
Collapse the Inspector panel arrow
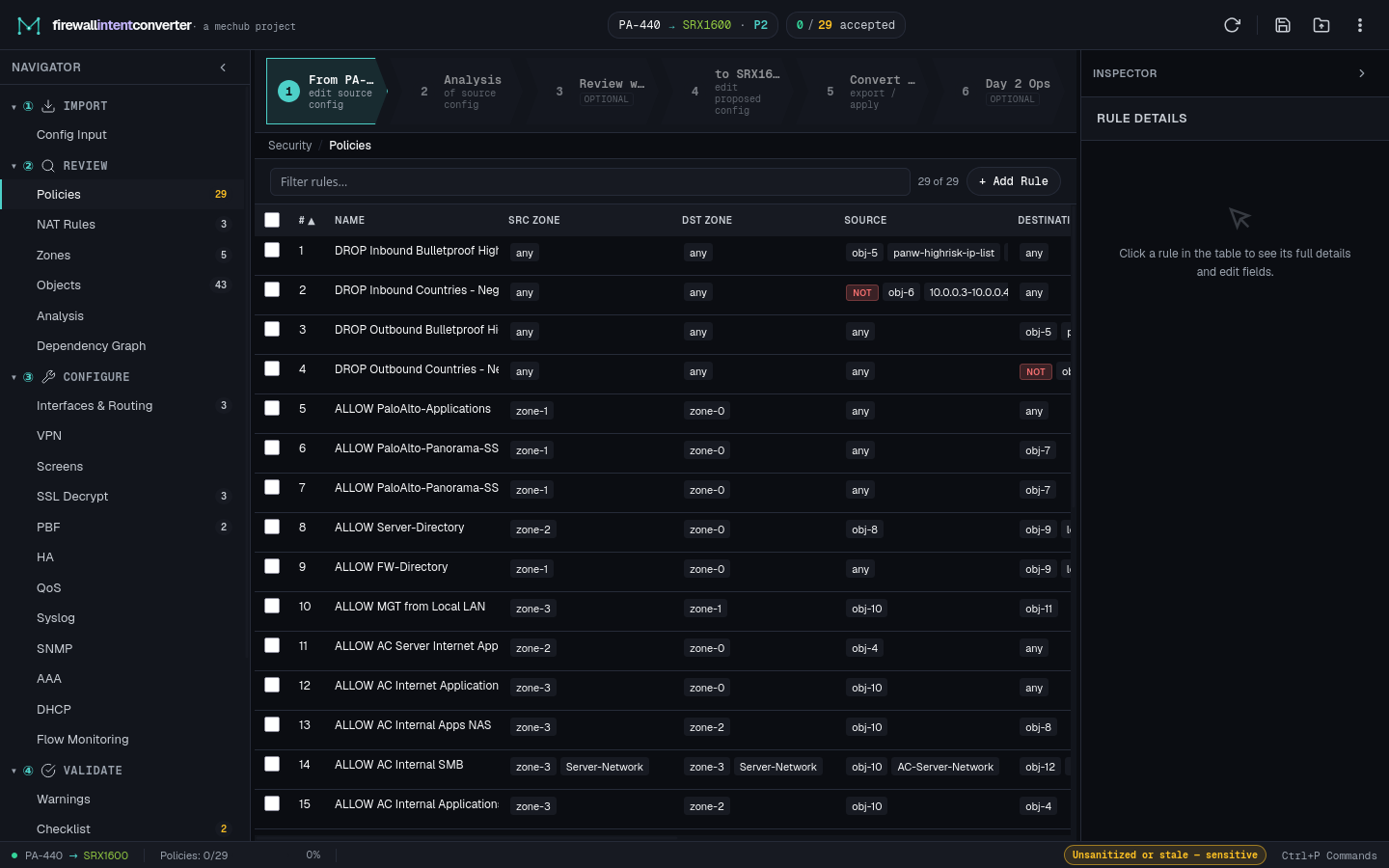coord(1362,73)
